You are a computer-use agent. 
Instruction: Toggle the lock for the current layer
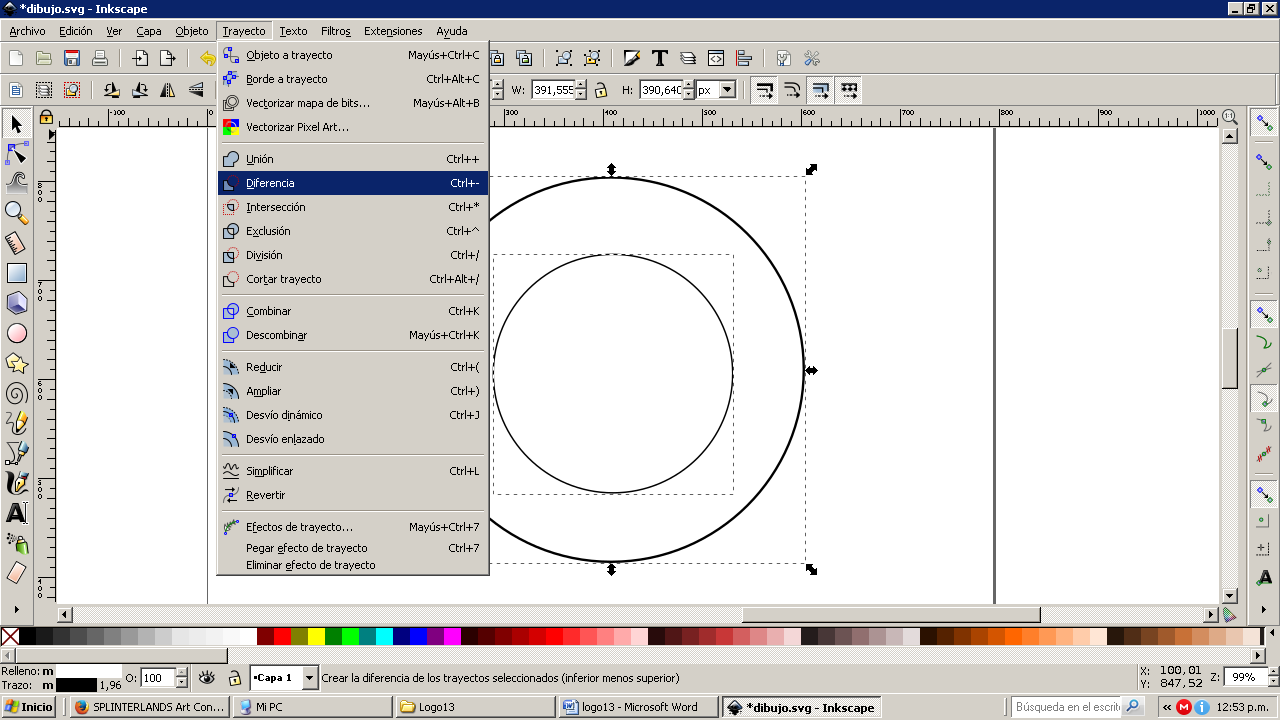pos(234,677)
